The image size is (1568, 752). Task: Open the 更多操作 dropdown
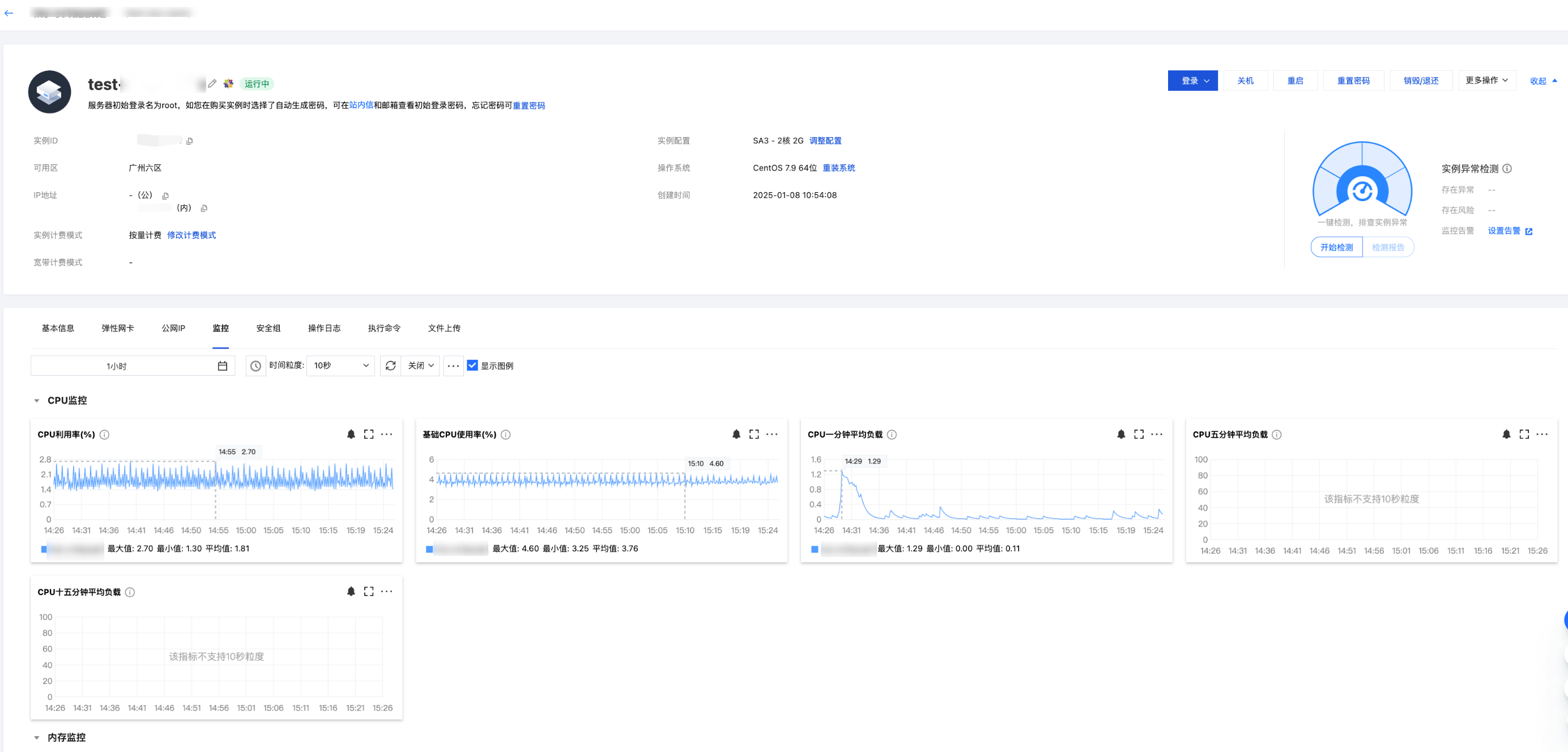click(x=1486, y=80)
